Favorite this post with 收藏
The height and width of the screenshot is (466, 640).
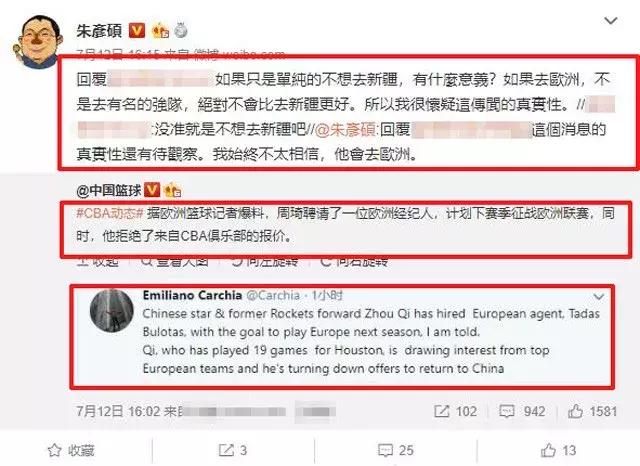pos(71,450)
